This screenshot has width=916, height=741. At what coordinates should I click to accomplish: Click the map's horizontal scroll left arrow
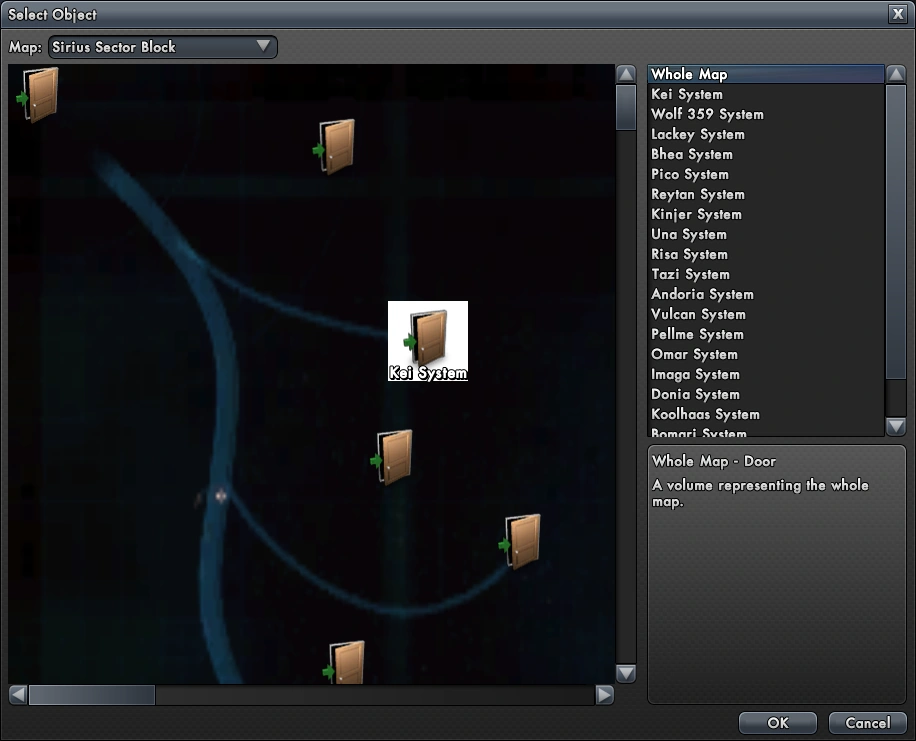tap(18, 695)
